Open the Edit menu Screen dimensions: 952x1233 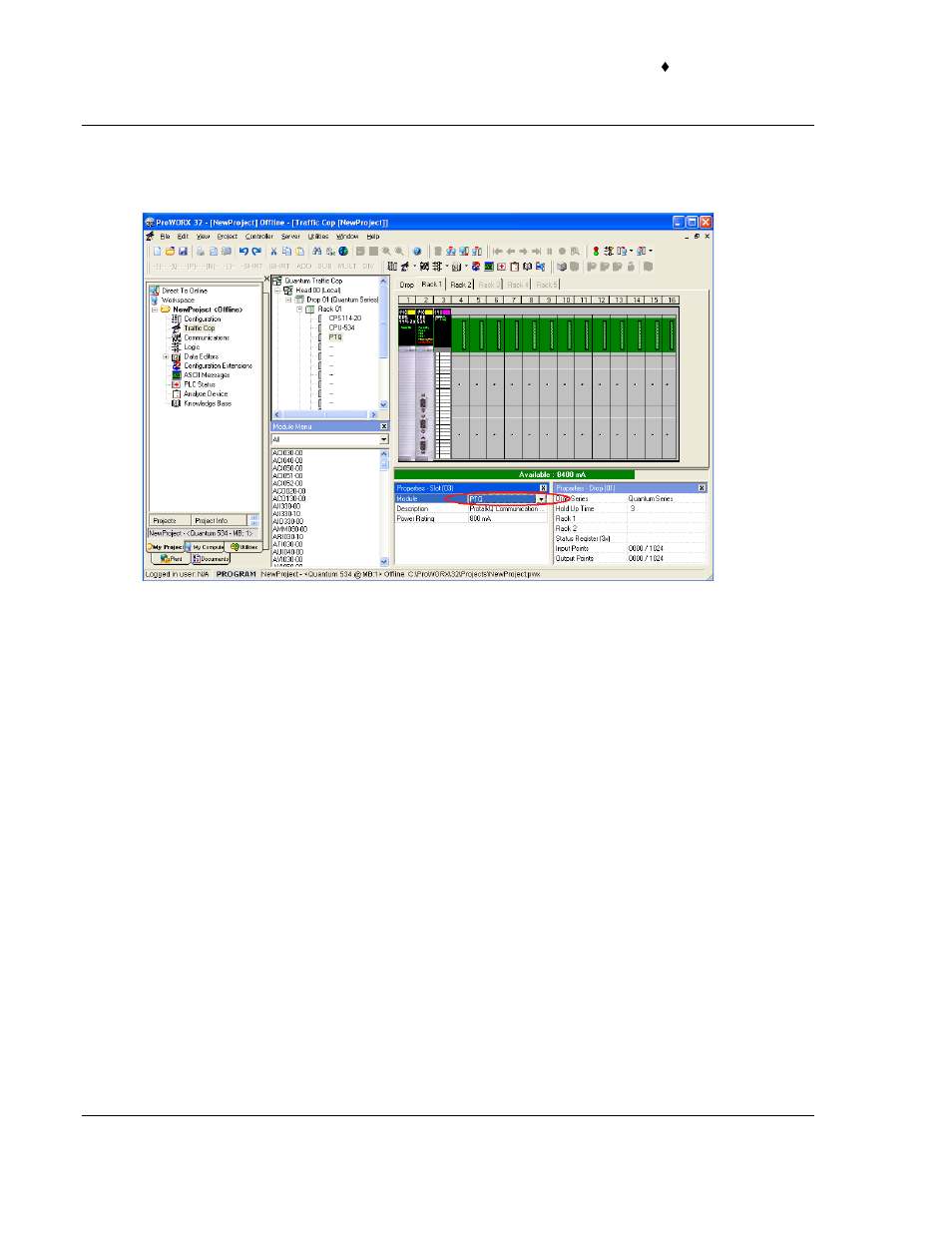[x=183, y=237]
